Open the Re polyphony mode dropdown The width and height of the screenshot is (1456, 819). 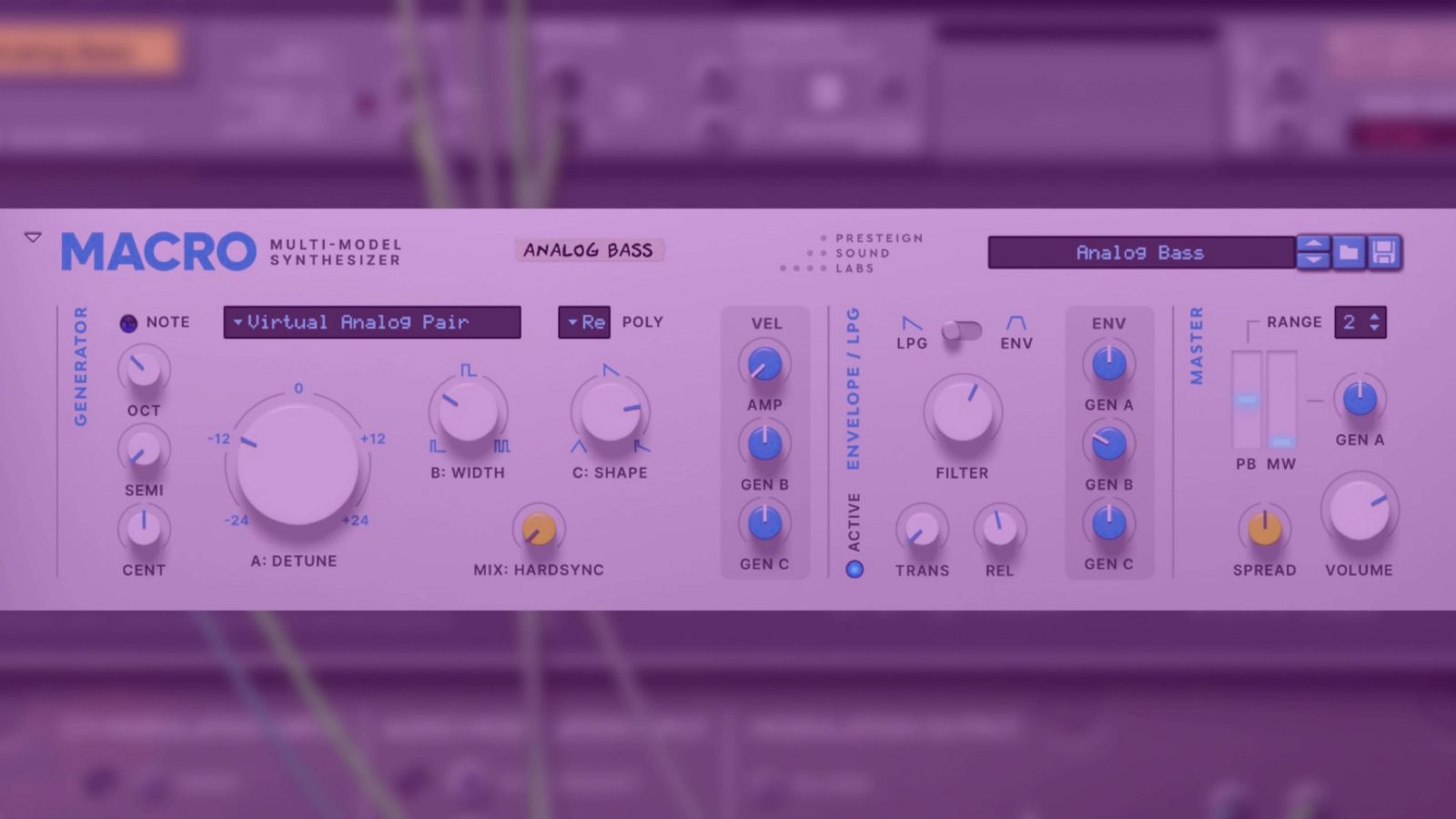point(584,322)
